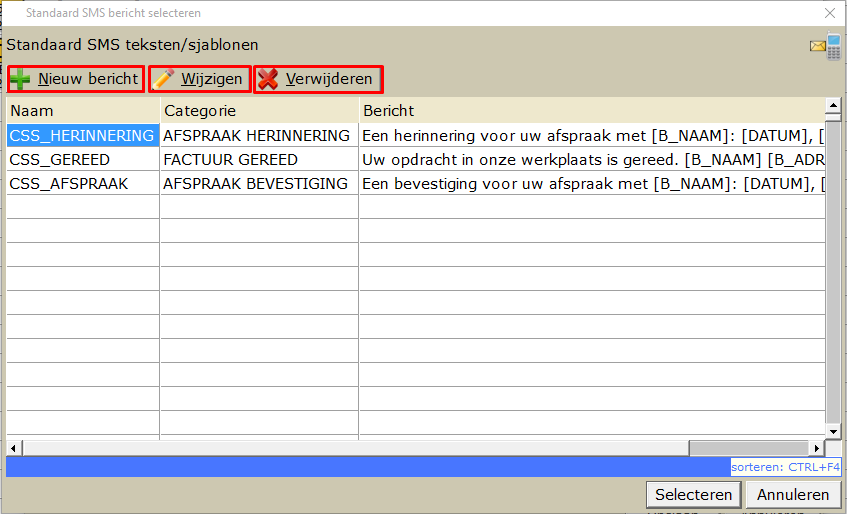Click the AFSPRAAK HERINNERING category cell

[x=259, y=136]
